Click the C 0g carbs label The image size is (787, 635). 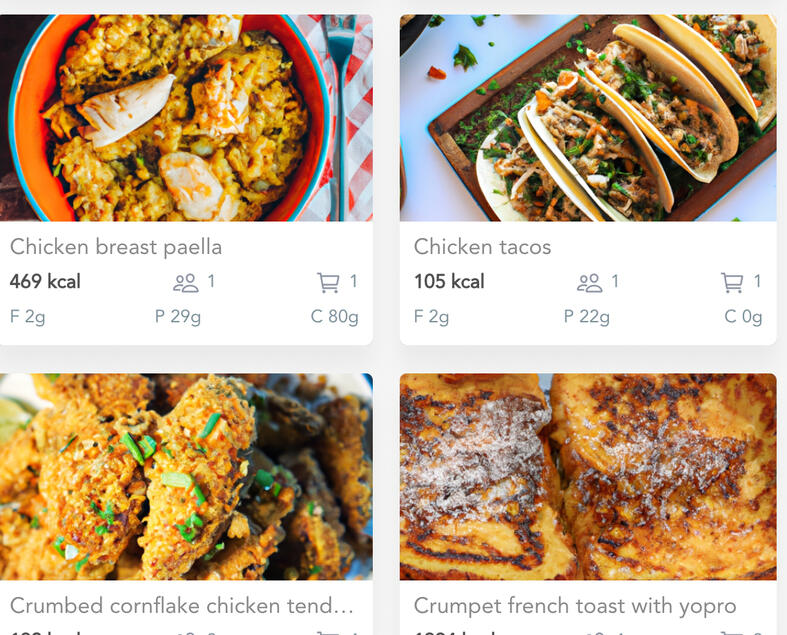(743, 317)
